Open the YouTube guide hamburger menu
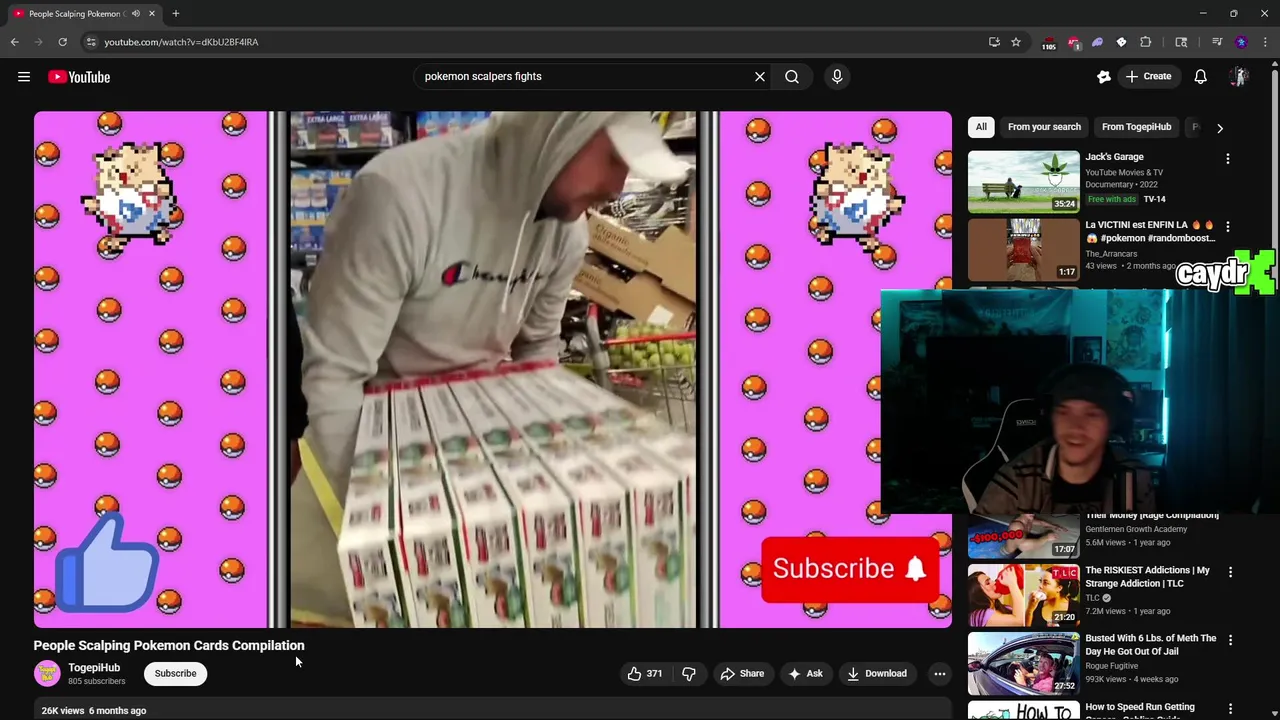This screenshot has height=720, width=1280. tap(24, 77)
